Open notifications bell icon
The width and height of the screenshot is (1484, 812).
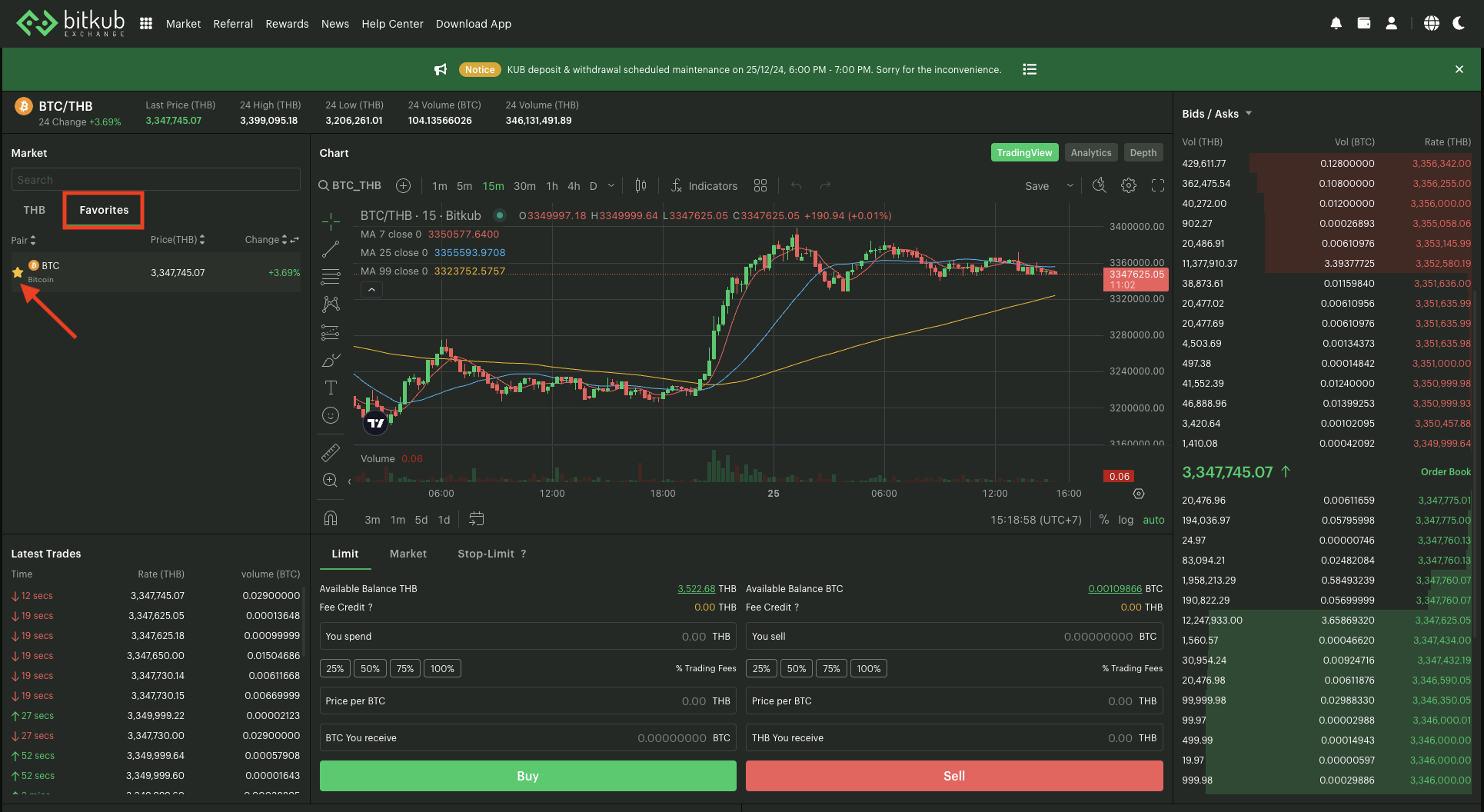click(x=1336, y=24)
